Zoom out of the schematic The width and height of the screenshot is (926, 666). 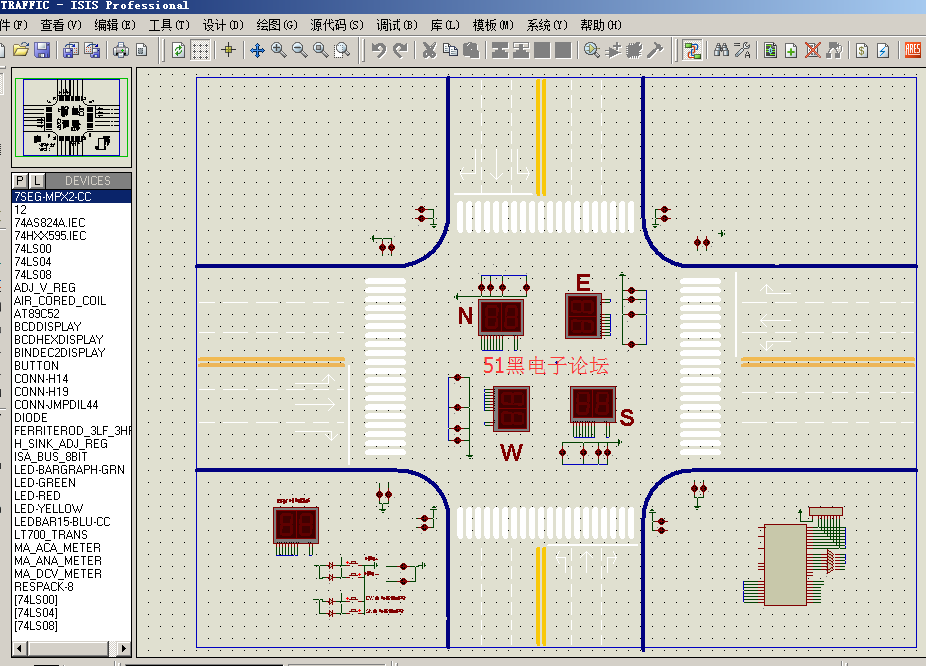click(x=300, y=50)
